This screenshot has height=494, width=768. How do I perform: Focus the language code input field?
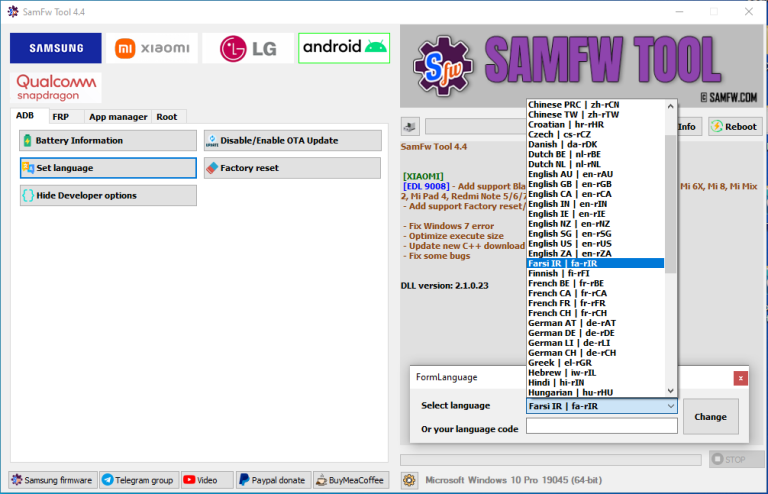click(x=601, y=427)
